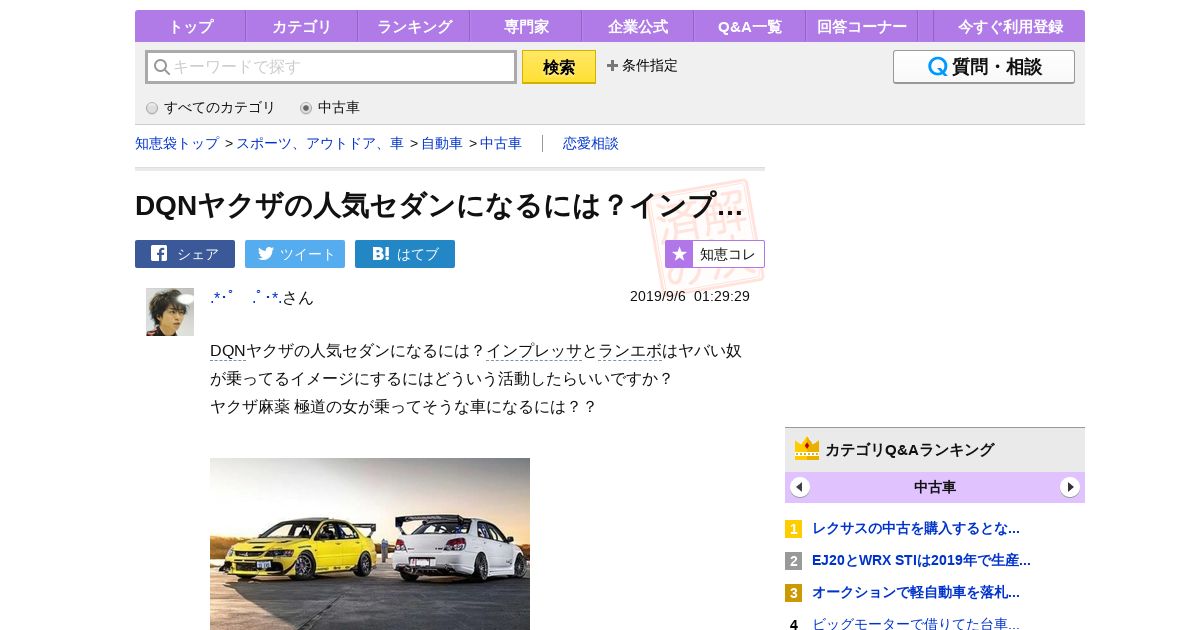
Task: Click the Twitter bird icon on ツイート
Action: coord(265,254)
